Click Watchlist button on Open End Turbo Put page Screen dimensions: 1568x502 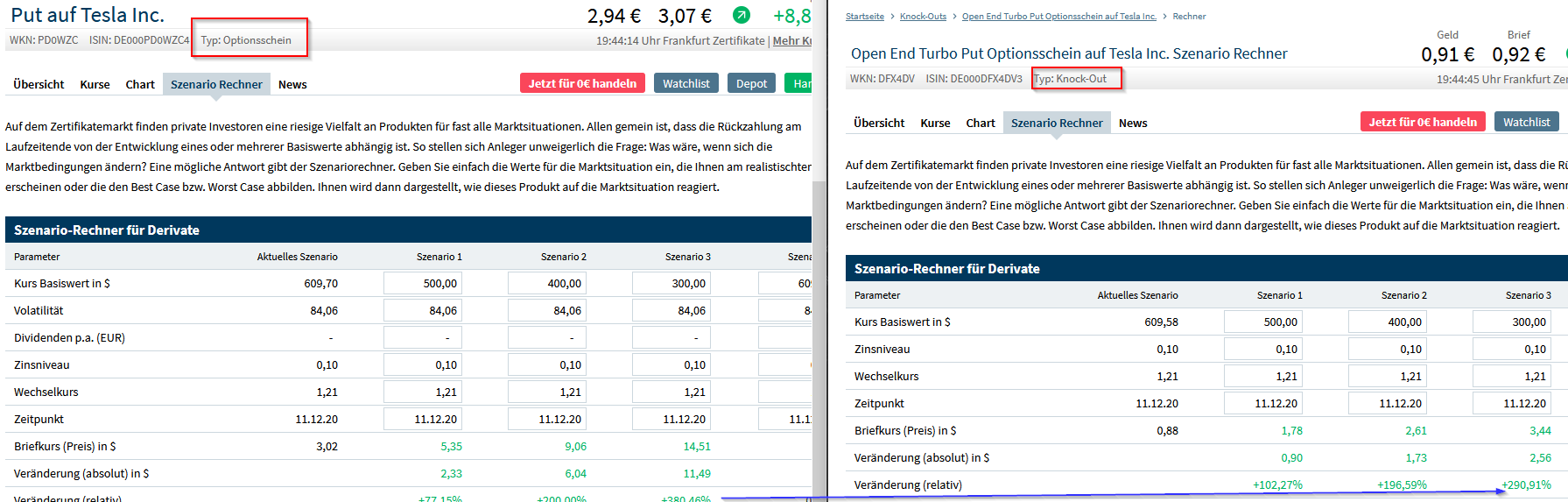coord(1527,122)
